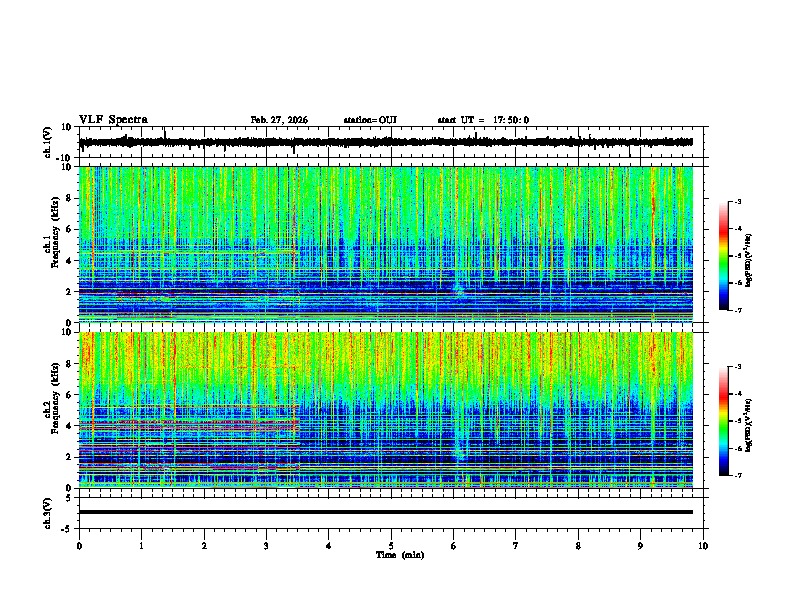This screenshot has height=612, width=792.
Task: Click the "ch.3(V)" axis label
Action: coord(48,513)
